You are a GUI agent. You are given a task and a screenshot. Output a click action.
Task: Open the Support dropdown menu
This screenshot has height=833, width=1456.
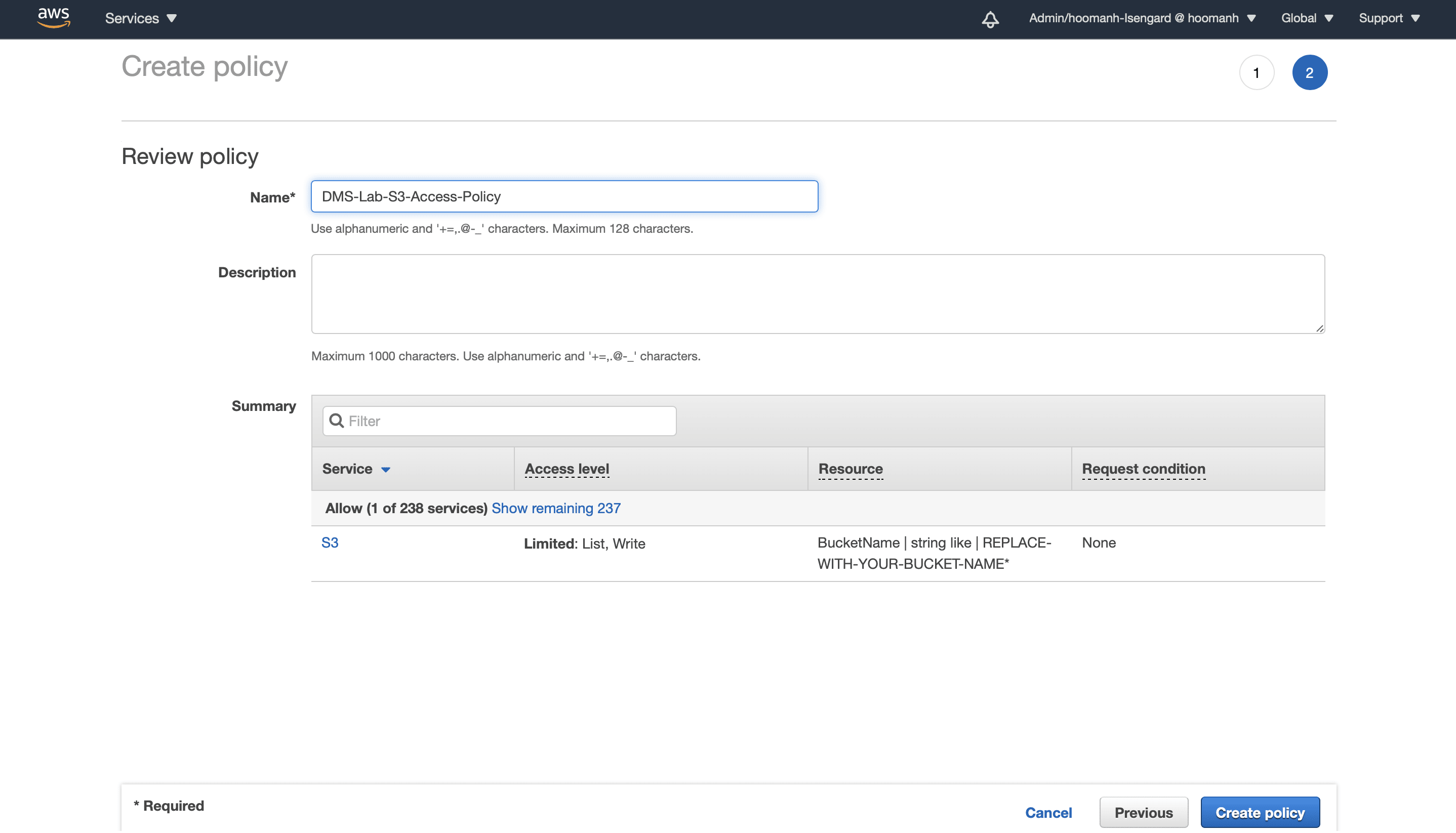[x=1389, y=18]
